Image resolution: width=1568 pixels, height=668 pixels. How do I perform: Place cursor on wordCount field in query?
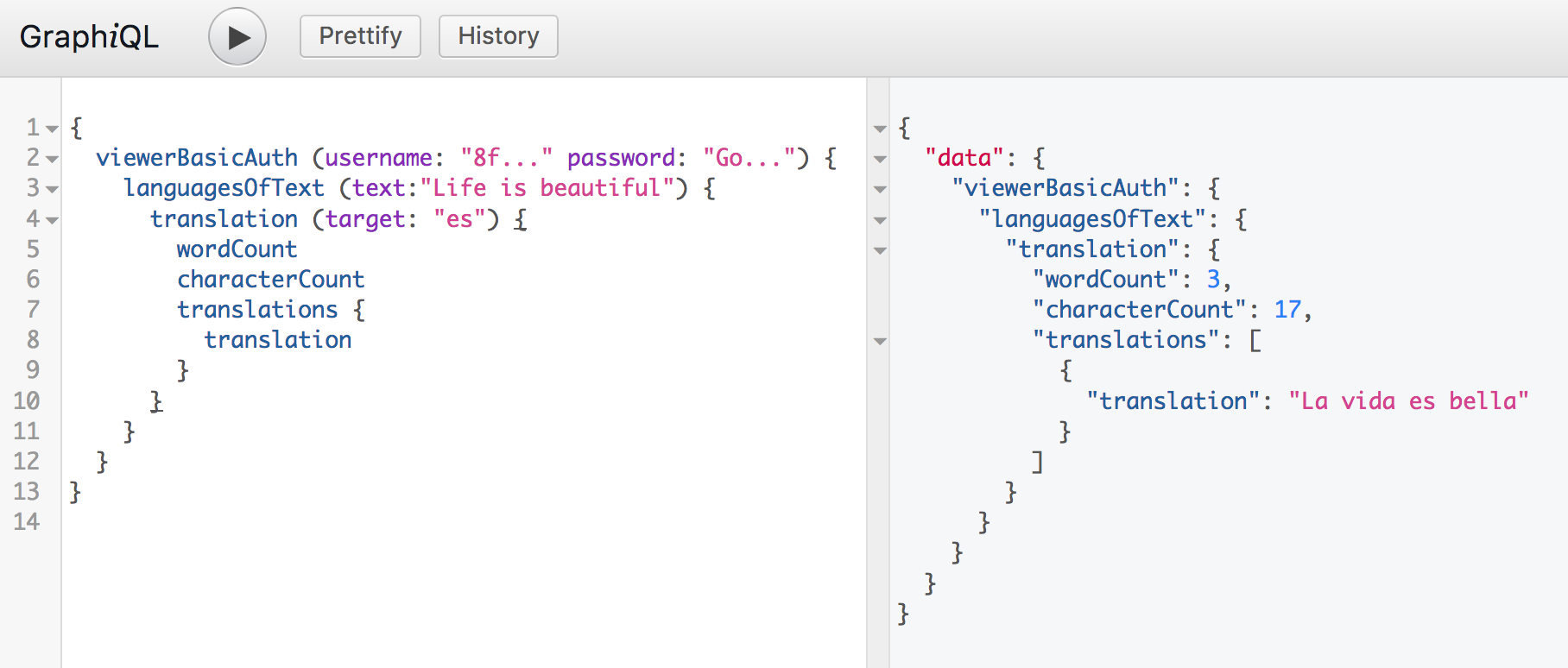click(237, 249)
